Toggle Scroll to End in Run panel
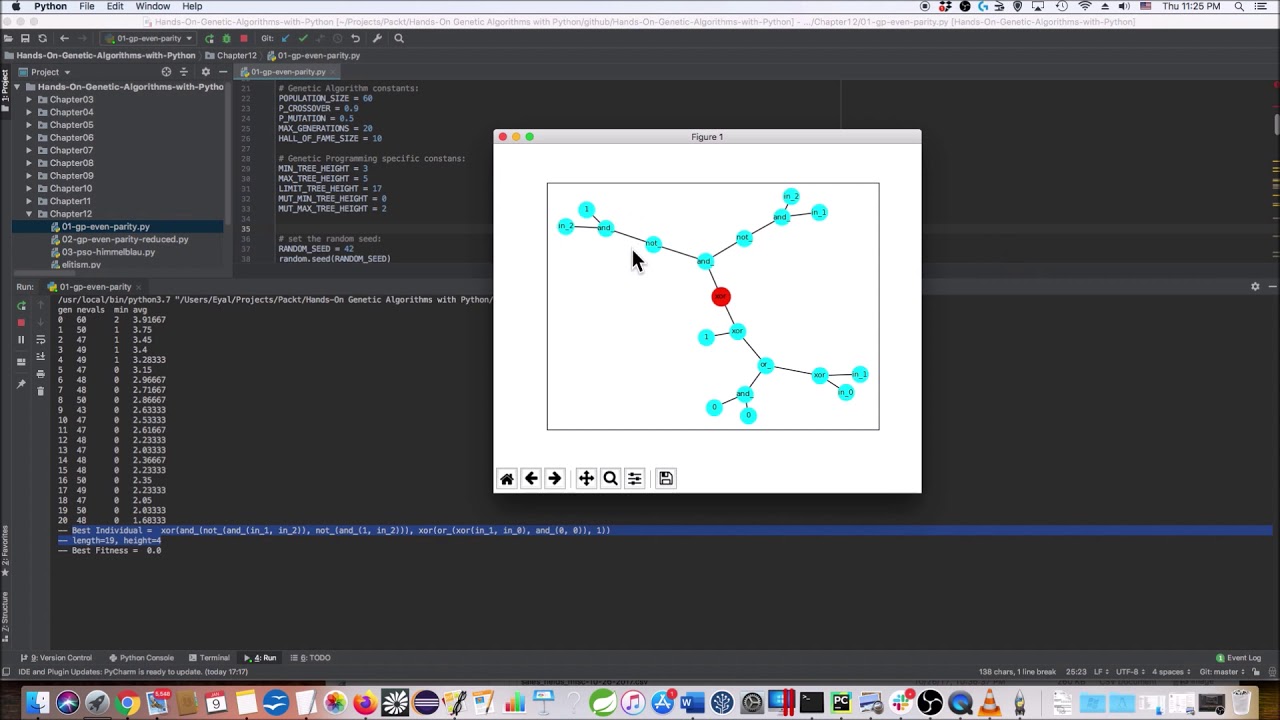This screenshot has width=1280, height=720. 40,356
